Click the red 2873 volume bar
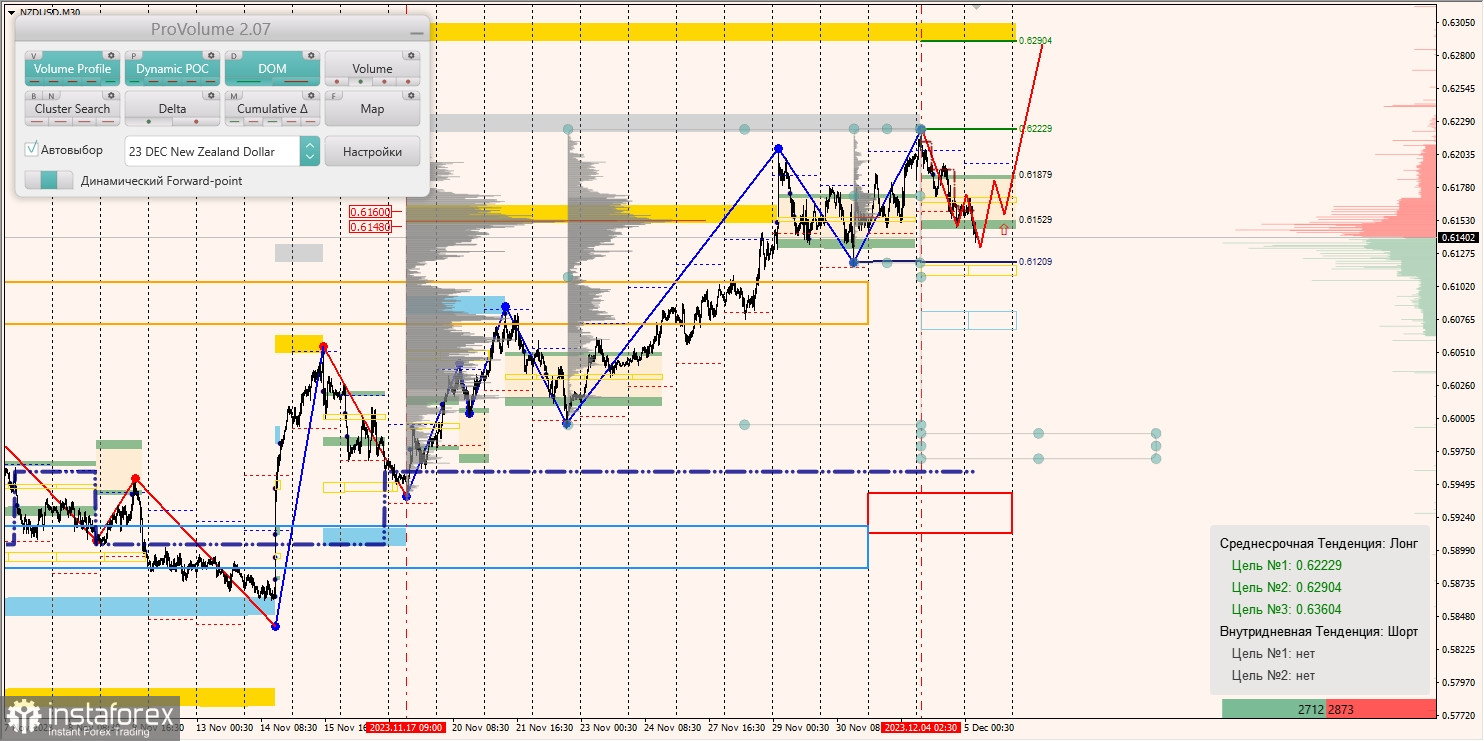Screen dimensions: 1484x741 1381,709
